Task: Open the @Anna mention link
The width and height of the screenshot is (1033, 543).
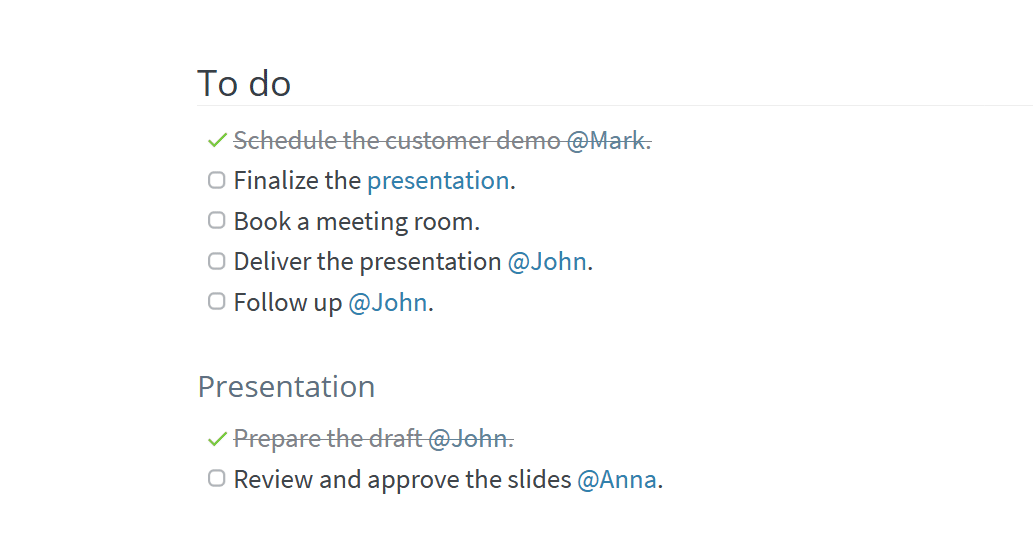Action: coord(617,480)
